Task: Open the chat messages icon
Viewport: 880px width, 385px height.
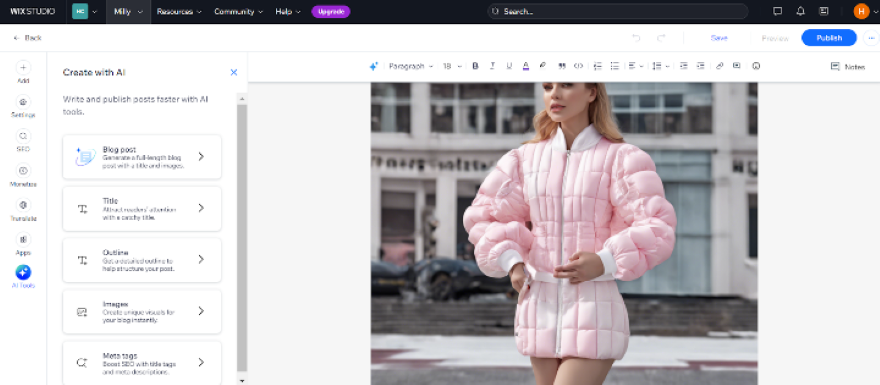Action: click(x=778, y=11)
